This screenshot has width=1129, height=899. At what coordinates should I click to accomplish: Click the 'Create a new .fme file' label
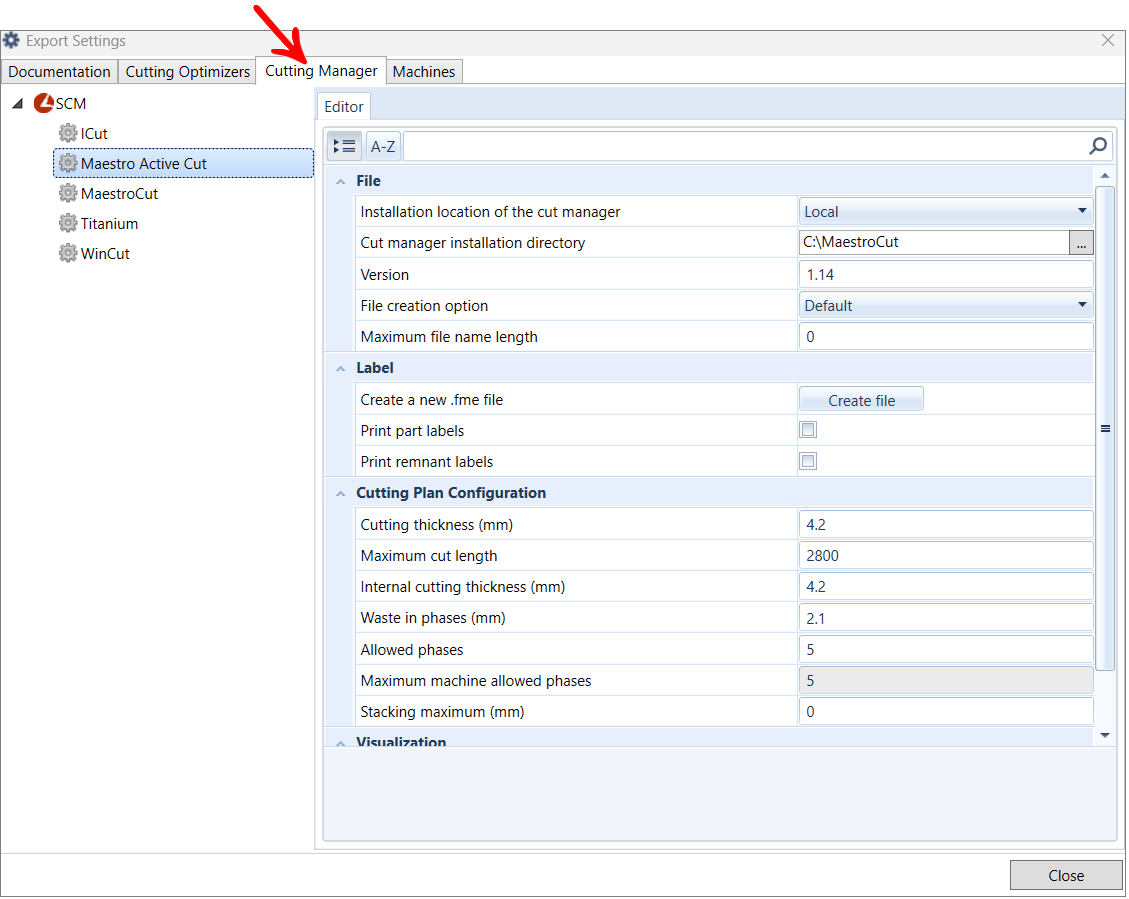[x=431, y=399]
